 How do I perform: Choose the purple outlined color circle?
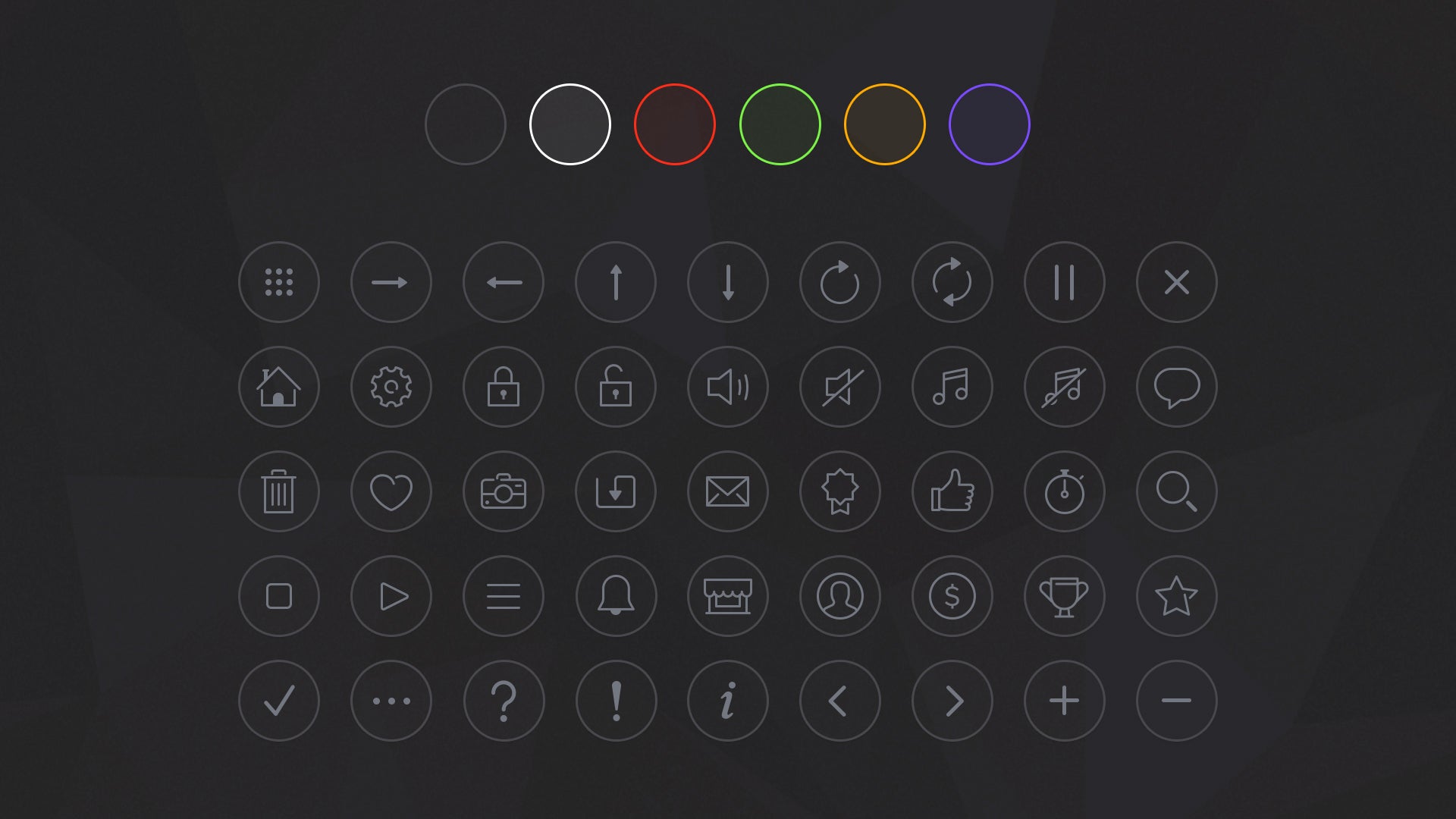pyautogui.click(x=989, y=124)
